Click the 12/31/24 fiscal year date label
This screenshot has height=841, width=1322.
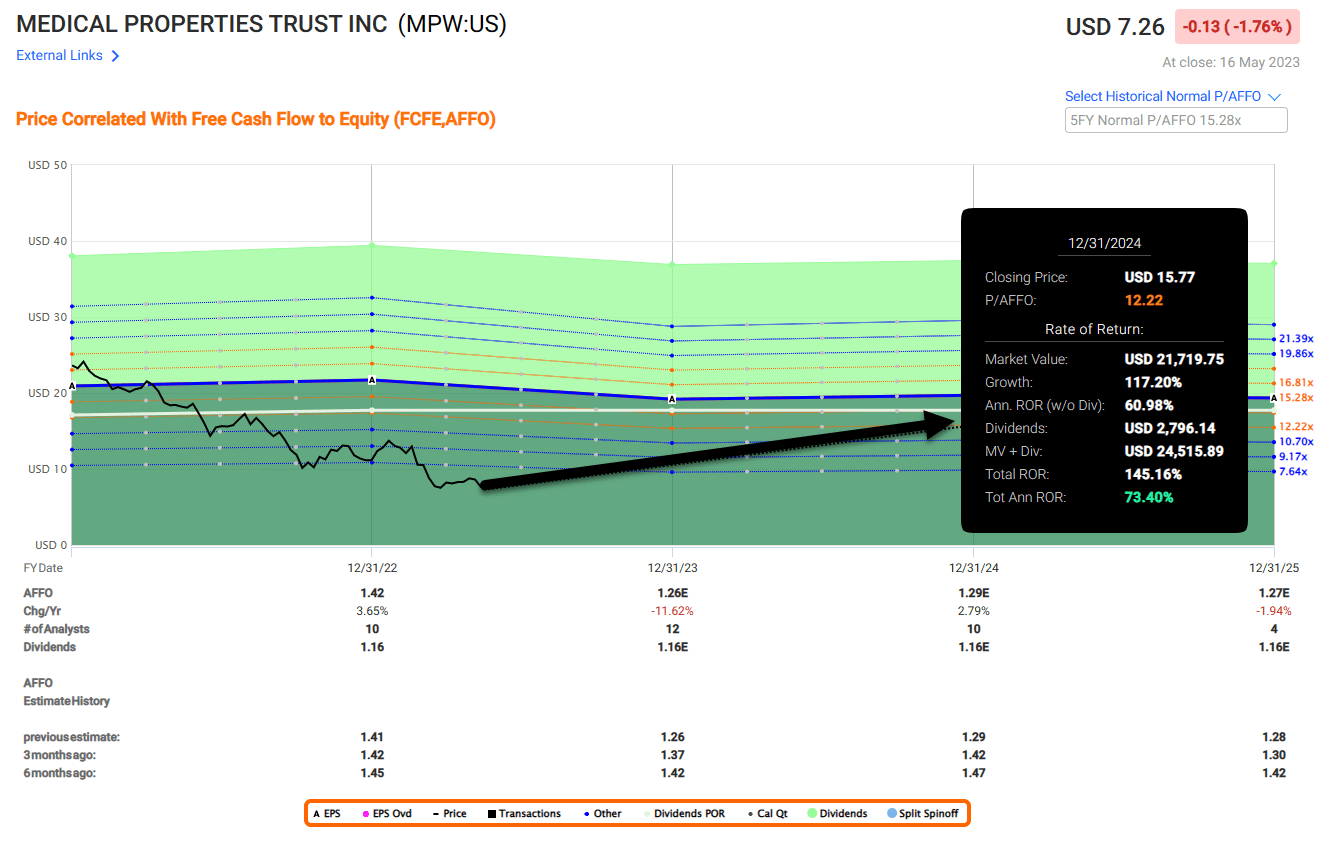click(973, 568)
